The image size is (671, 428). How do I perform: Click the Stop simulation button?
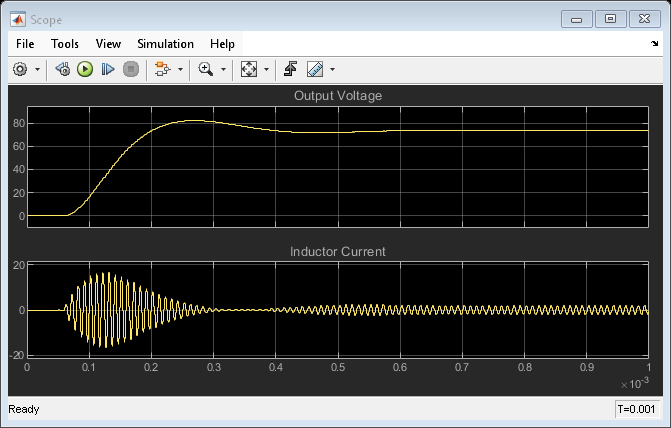[x=130, y=69]
